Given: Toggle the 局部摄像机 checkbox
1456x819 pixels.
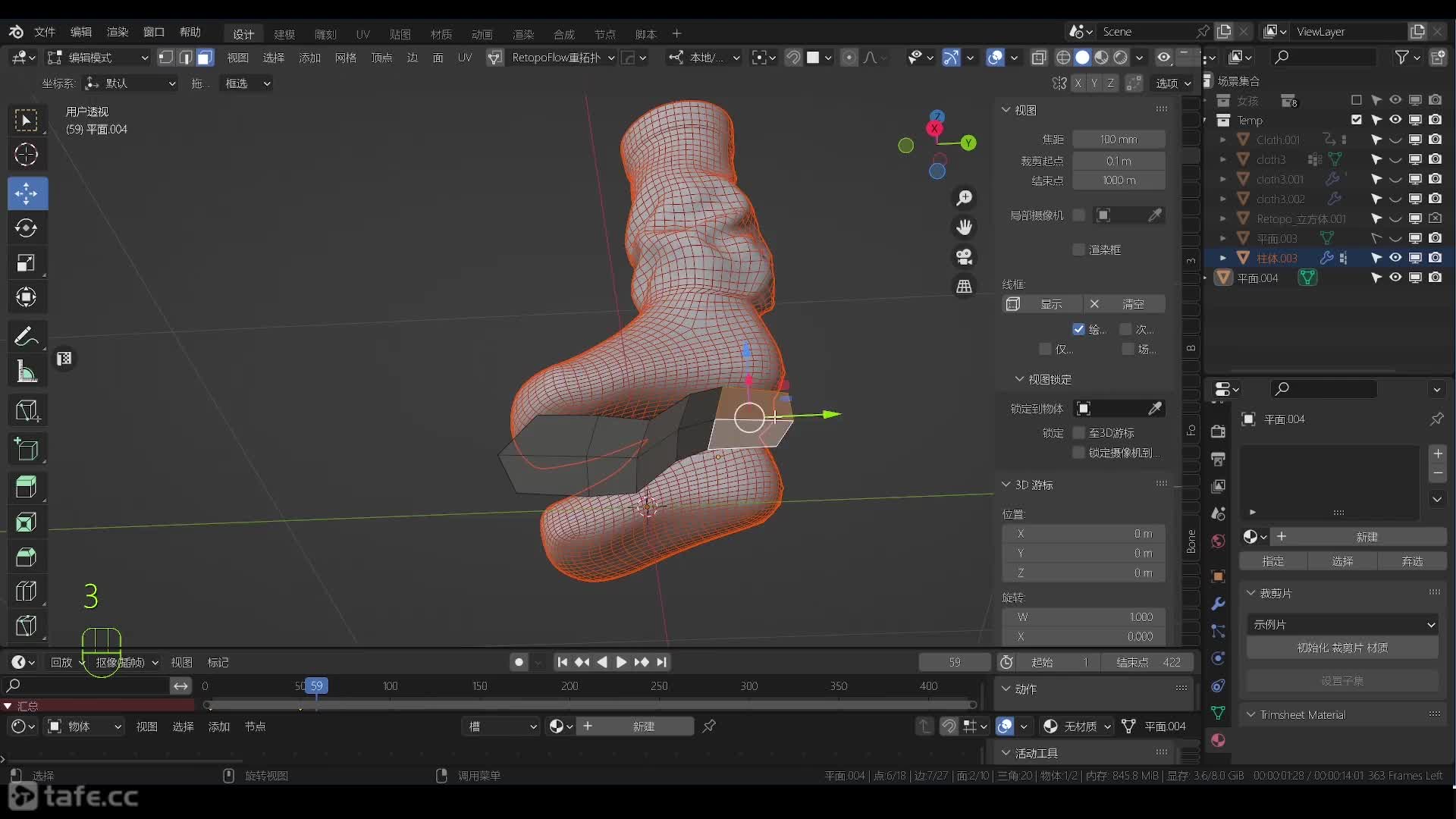Looking at the screenshot, I should 1078,215.
